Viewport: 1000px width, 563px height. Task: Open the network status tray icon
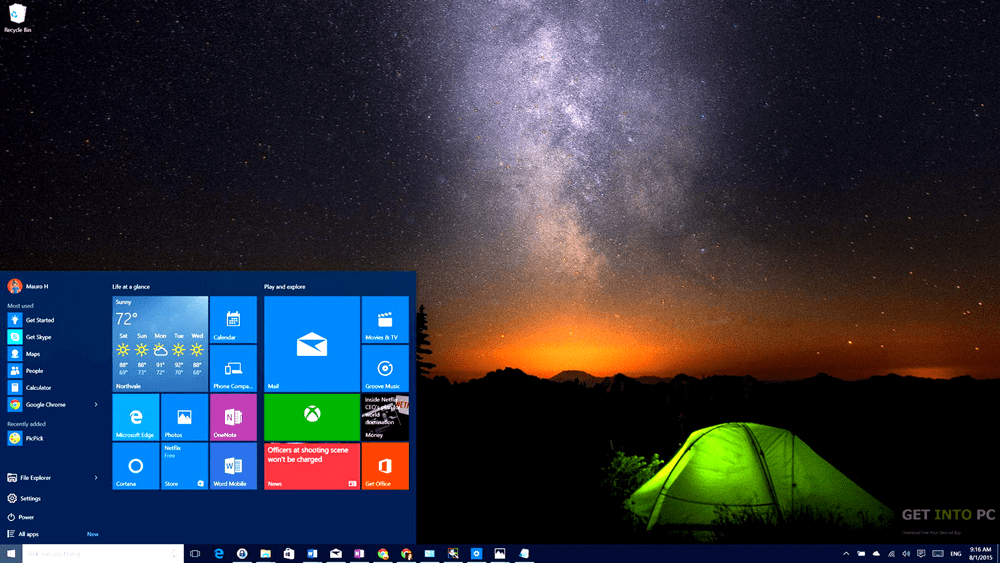[891, 553]
